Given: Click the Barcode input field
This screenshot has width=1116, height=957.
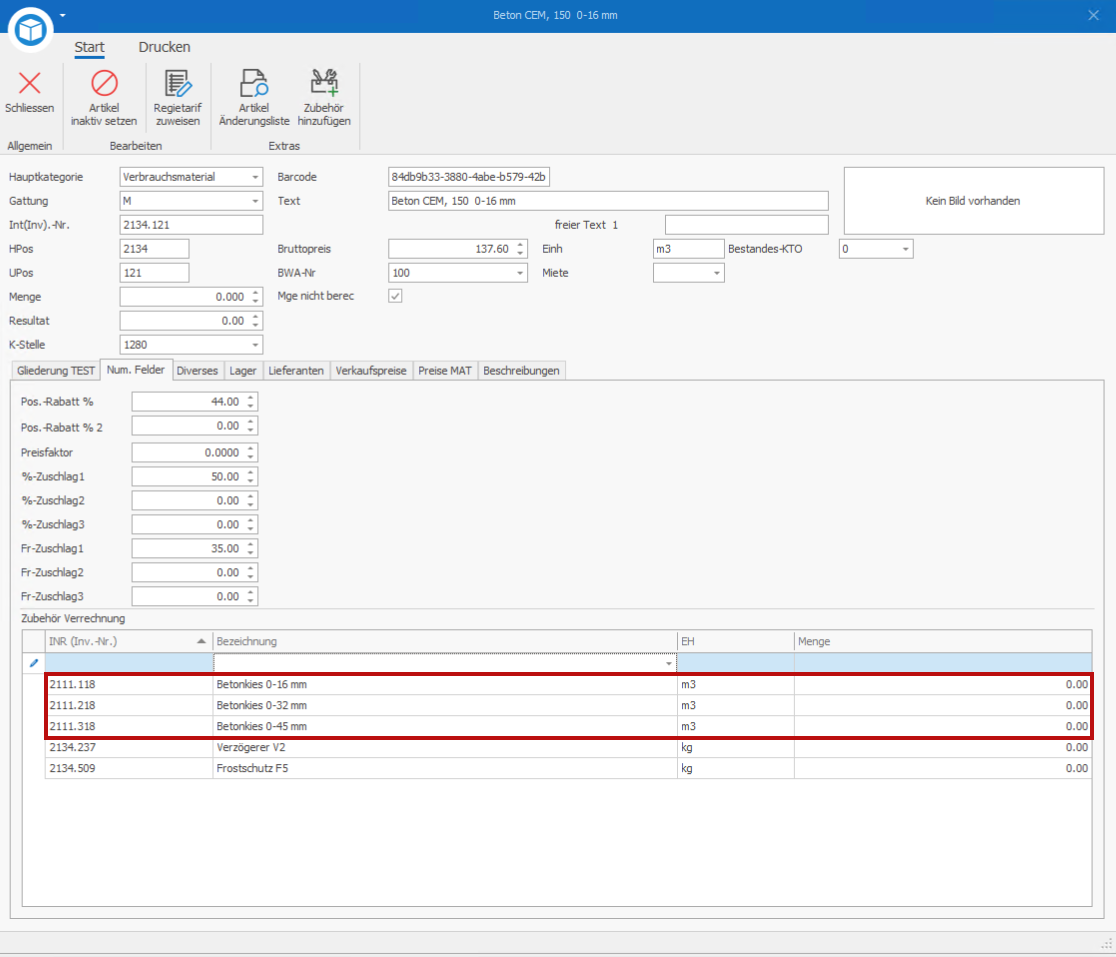Looking at the screenshot, I should [469, 177].
